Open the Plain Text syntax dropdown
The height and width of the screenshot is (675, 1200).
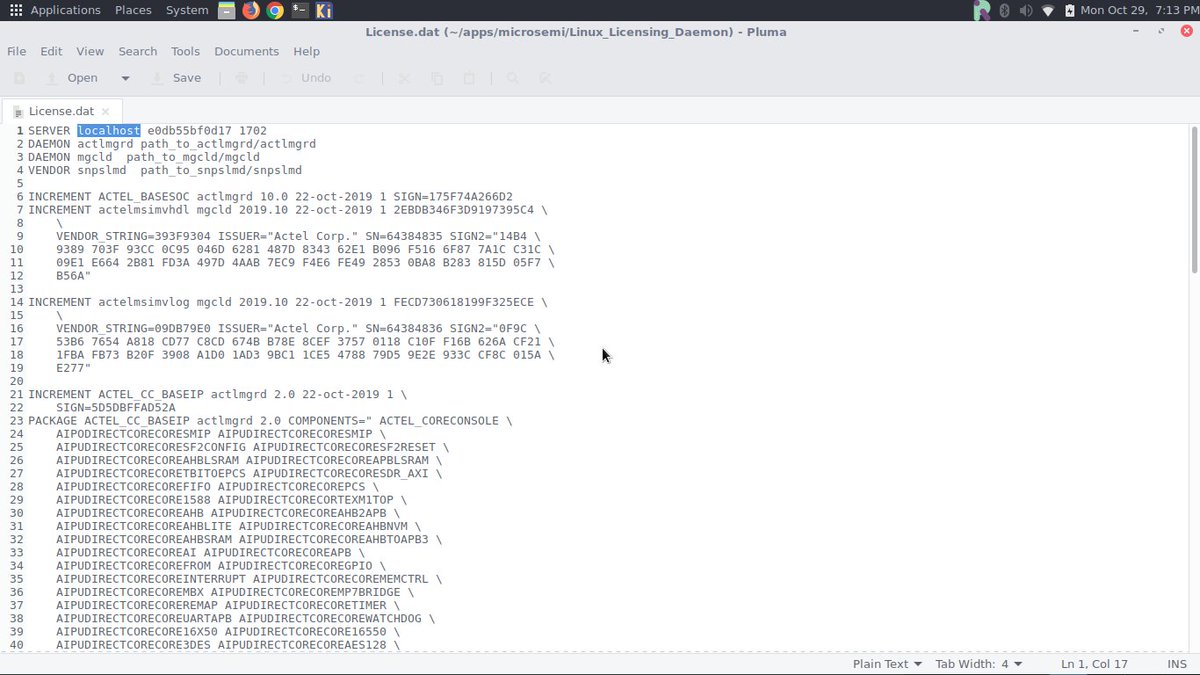pyautogui.click(x=887, y=664)
